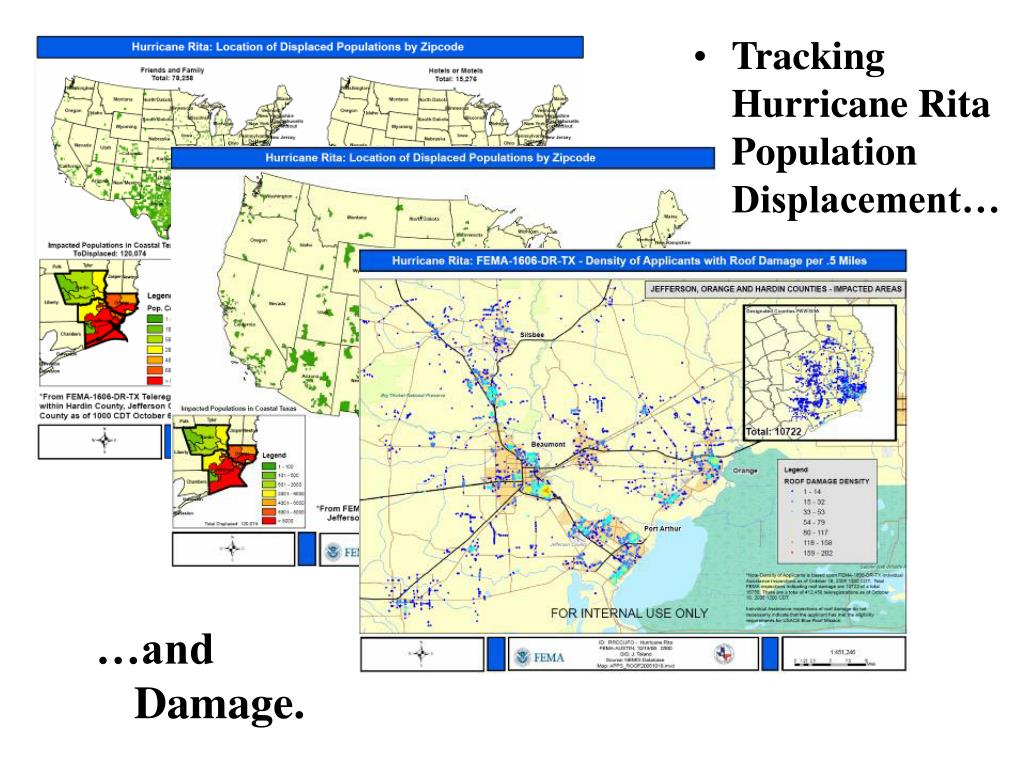Image resolution: width=1024 pixels, height=768 pixels.
Task: Click the 'Nevada' state label on middle map
Action: tap(277, 304)
